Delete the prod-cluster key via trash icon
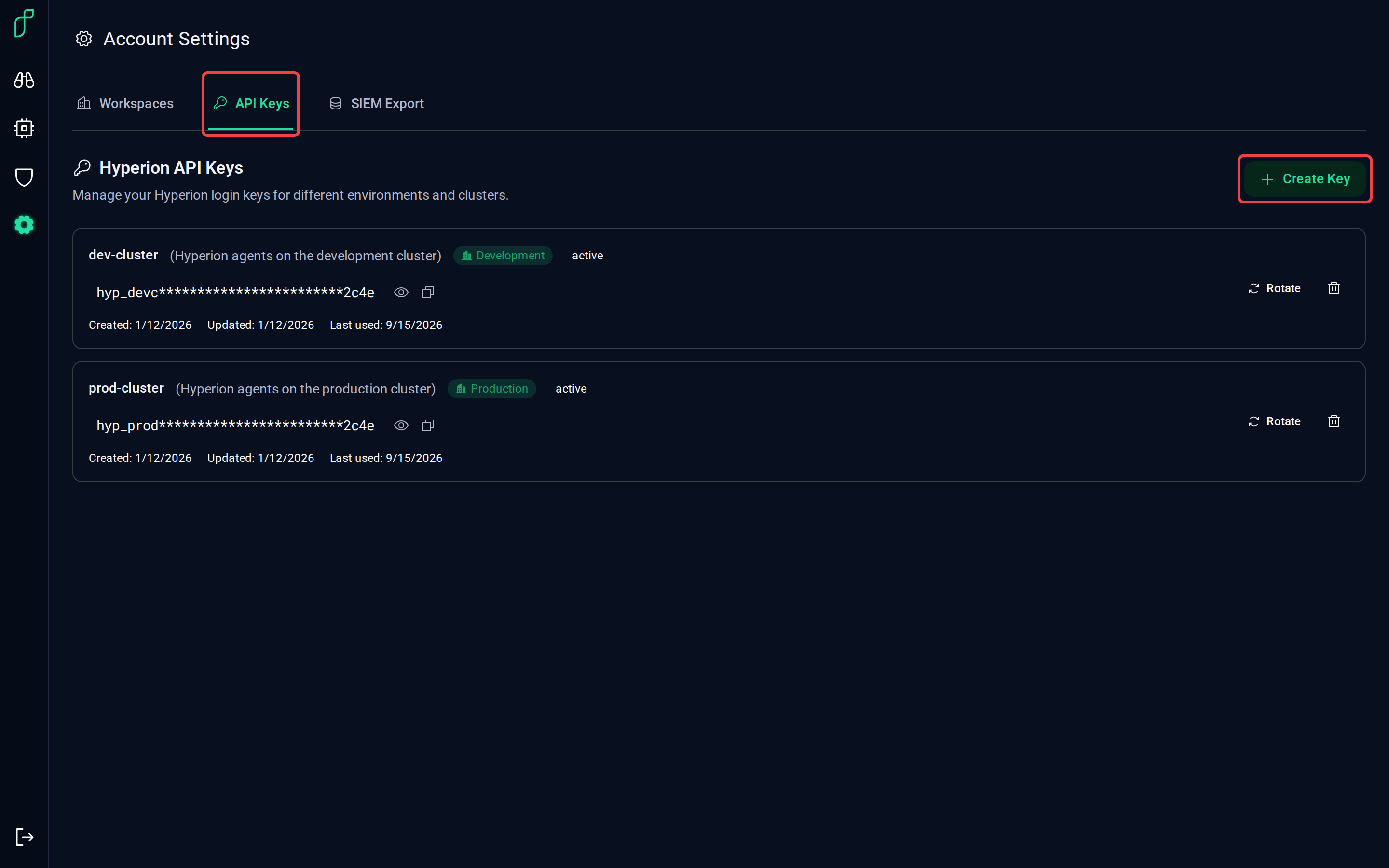 point(1334,421)
